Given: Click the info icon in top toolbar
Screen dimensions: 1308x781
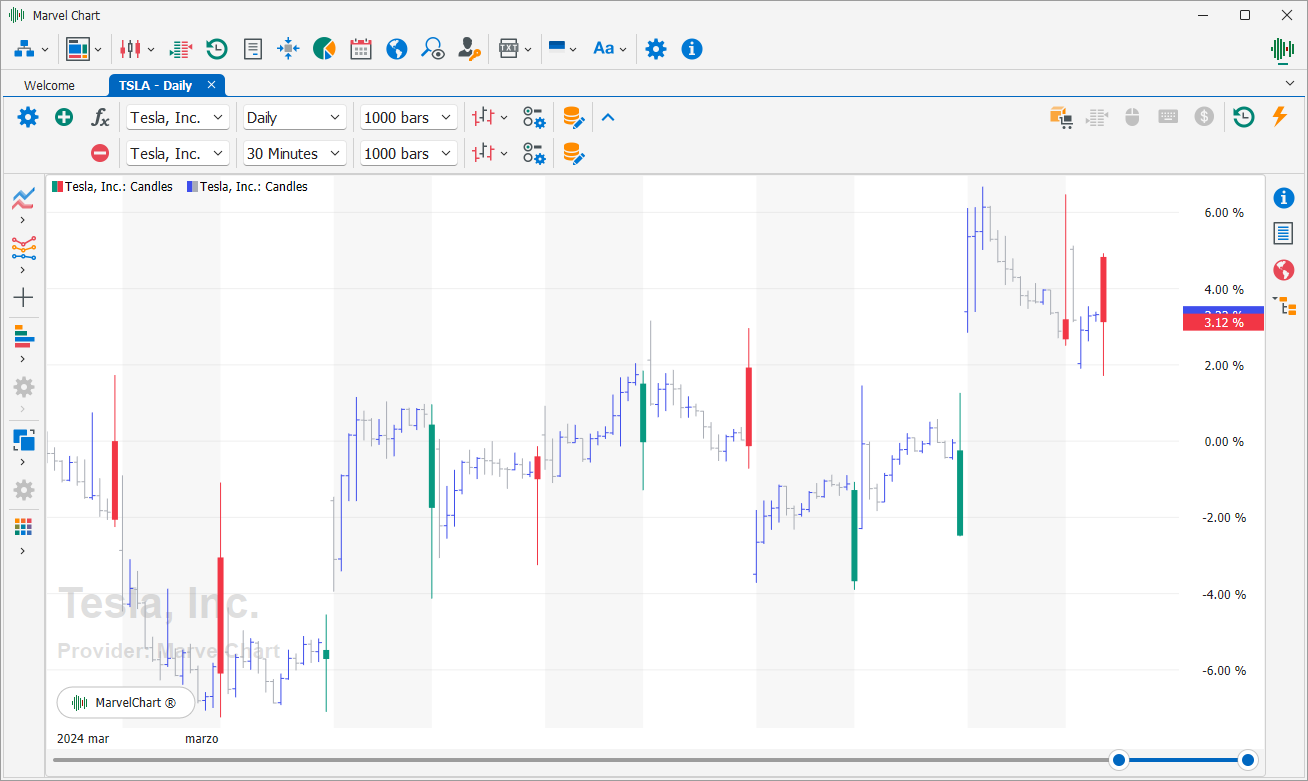Looking at the screenshot, I should pyautogui.click(x=692, y=48).
